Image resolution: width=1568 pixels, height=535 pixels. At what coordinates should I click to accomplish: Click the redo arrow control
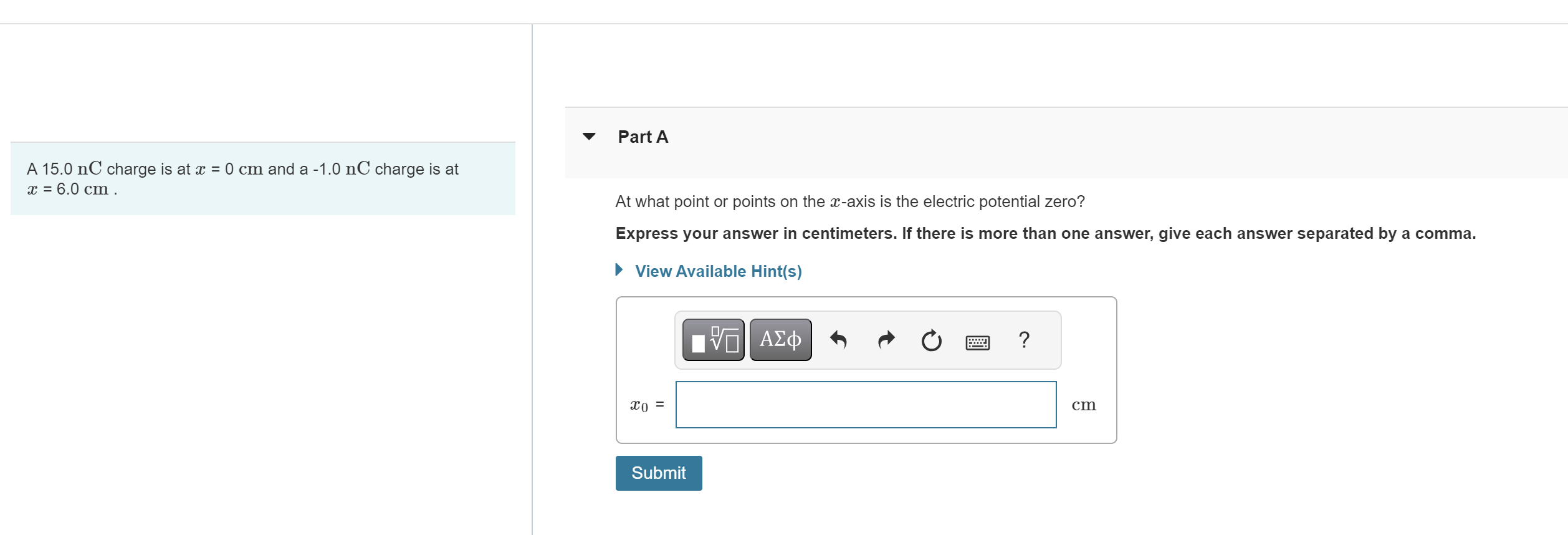tap(885, 339)
